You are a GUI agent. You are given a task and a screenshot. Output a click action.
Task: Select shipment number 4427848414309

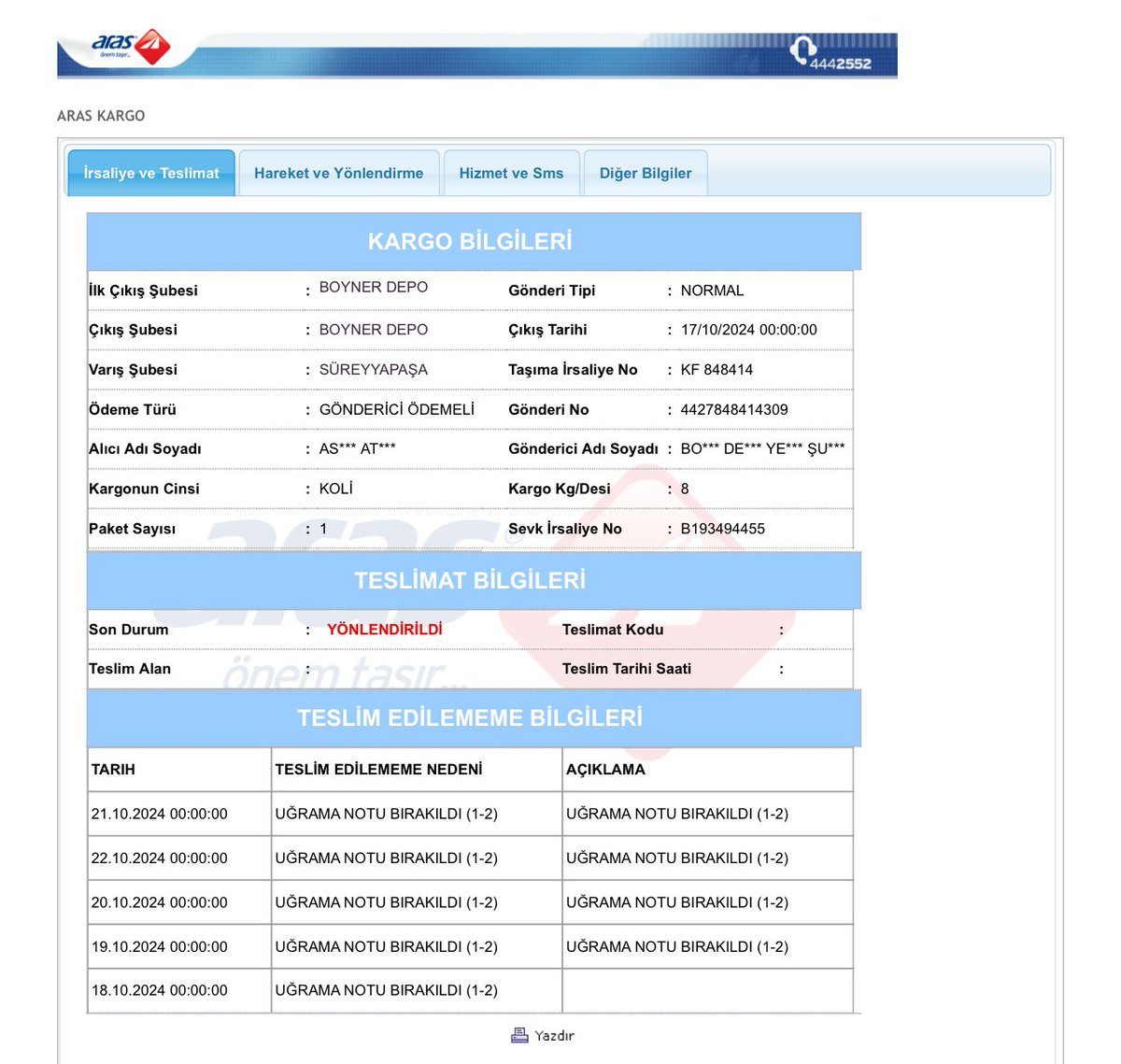pos(734,409)
